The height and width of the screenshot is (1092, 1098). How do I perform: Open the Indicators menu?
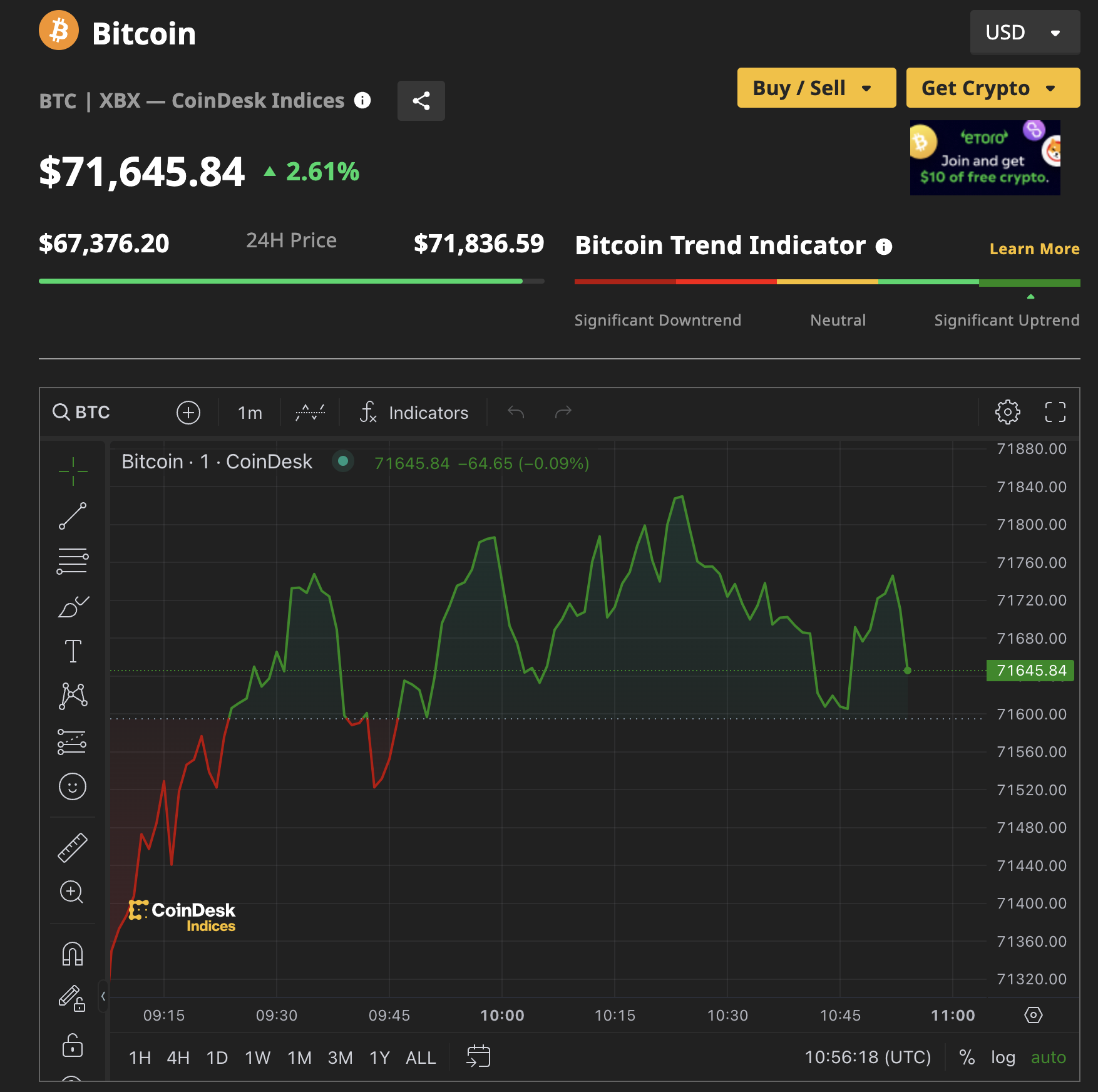414,413
